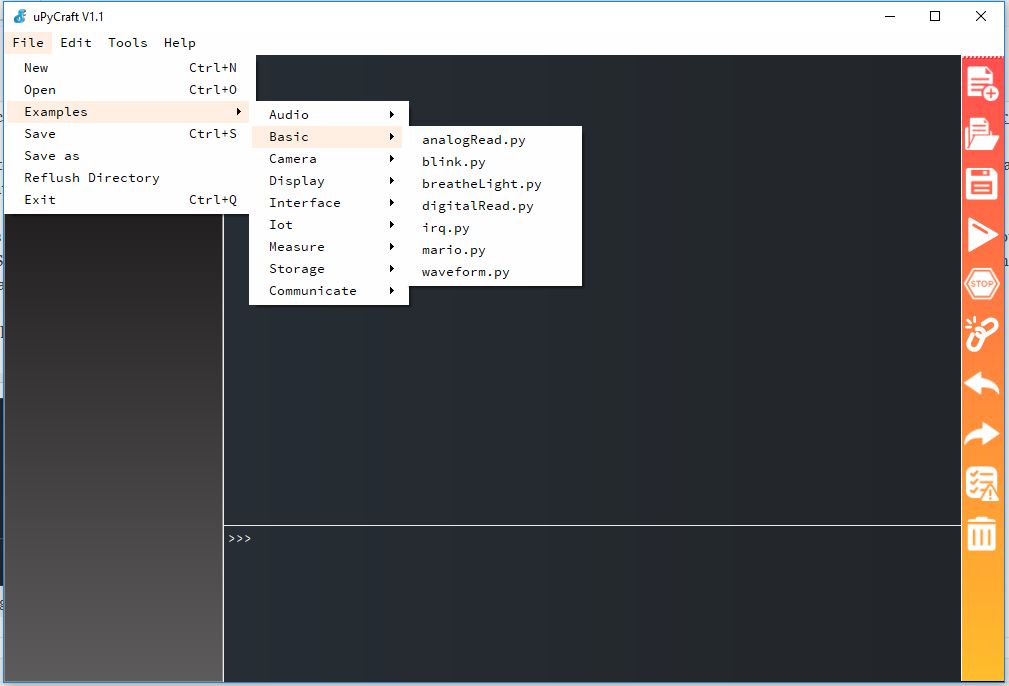Click the uPyCraft logo in title bar
Screen dimensions: 1009x686
coord(21,16)
